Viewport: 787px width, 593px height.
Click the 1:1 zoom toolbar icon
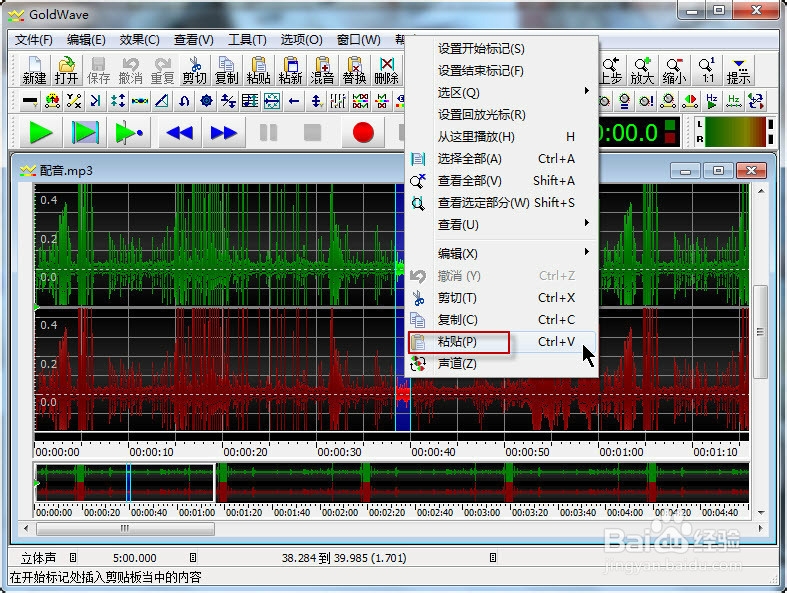(707, 70)
